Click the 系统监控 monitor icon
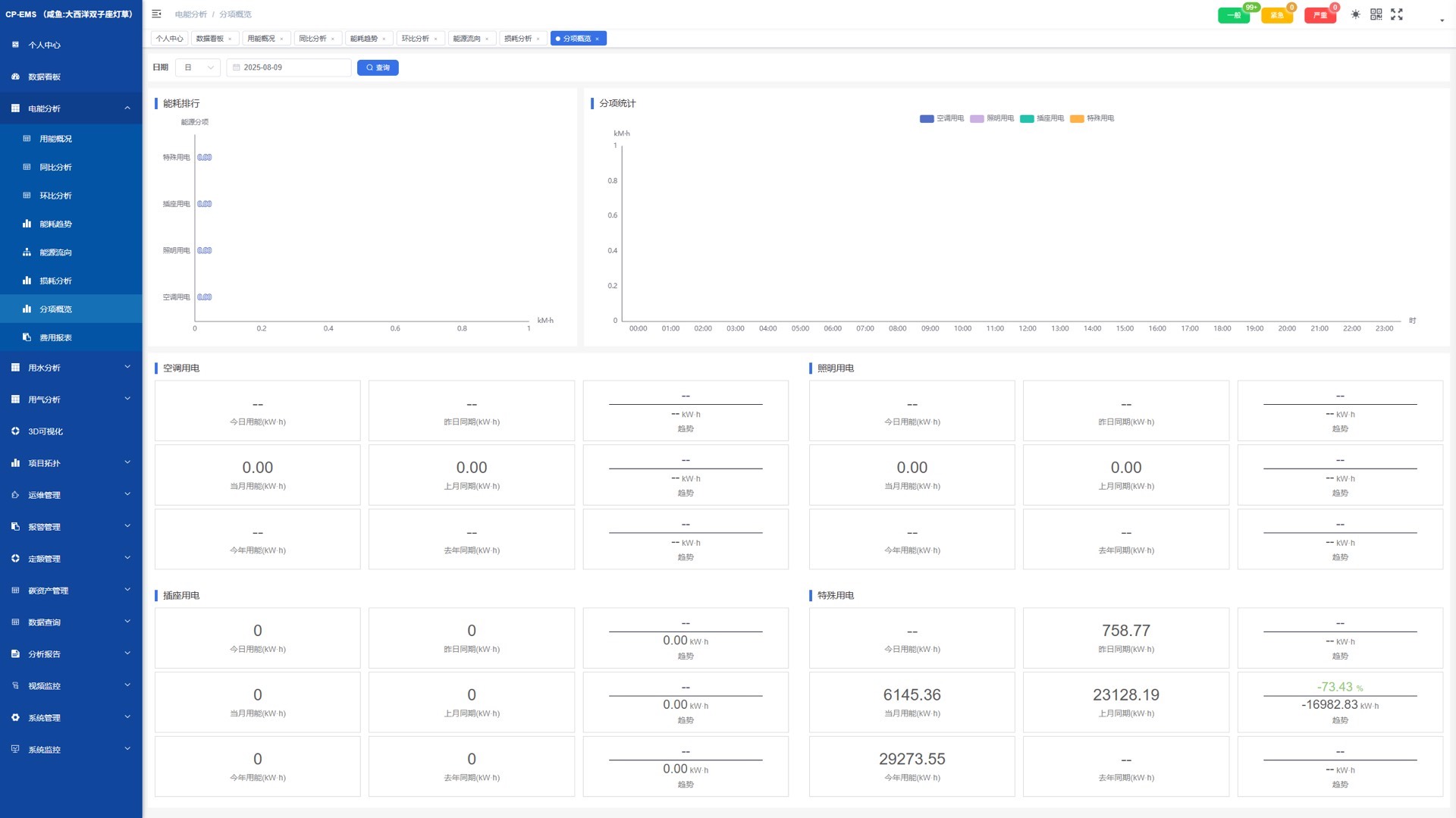This screenshot has height=818, width=1456. [15, 750]
